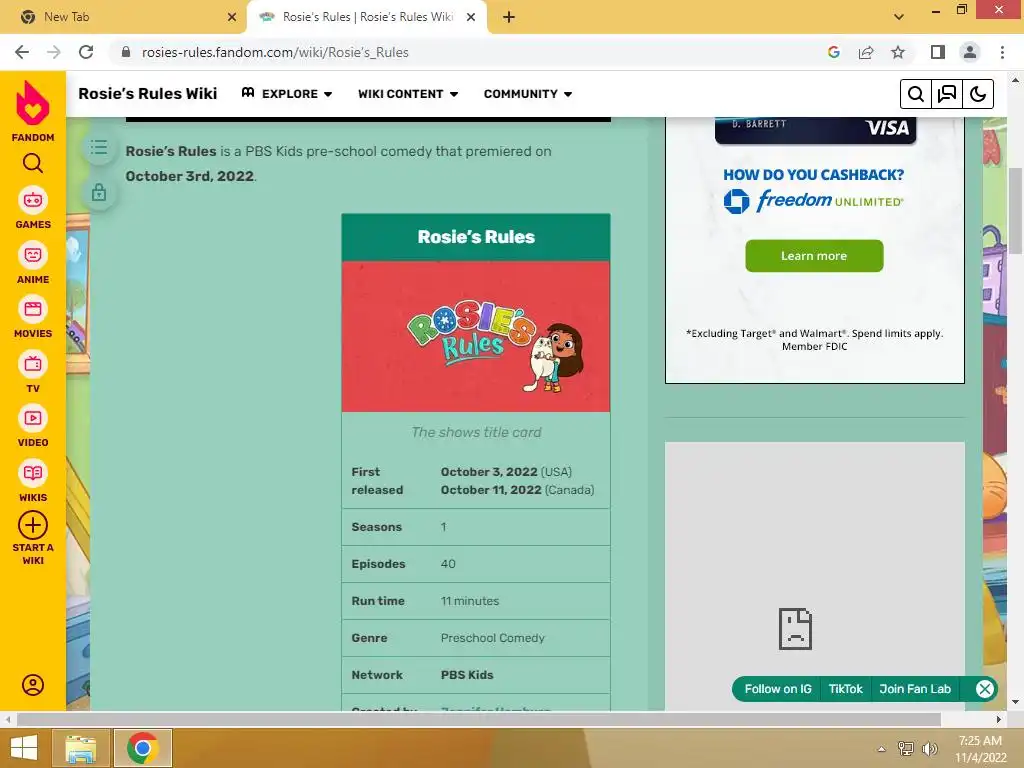Expand the Explore dropdown menu

point(287,94)
